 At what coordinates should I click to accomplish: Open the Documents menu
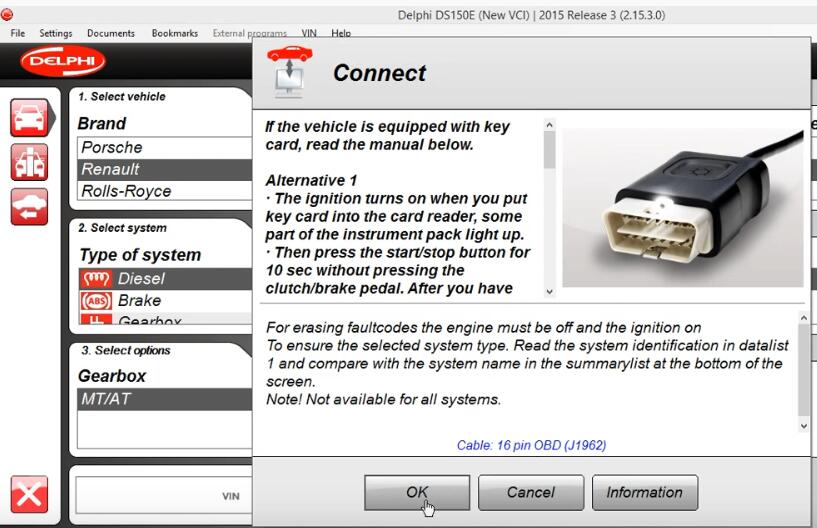point(111,33)
